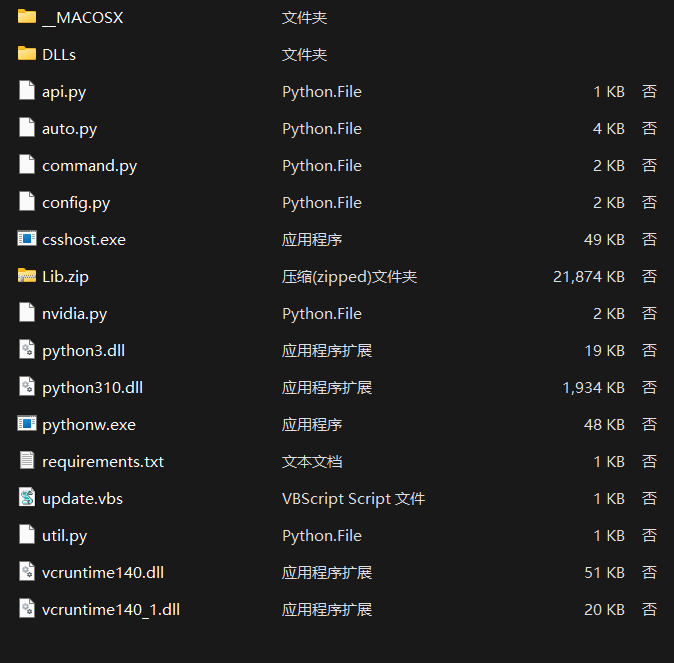
Task: Click the 51 KB size of vcruntime140.dll
Action: click(604, 572)
